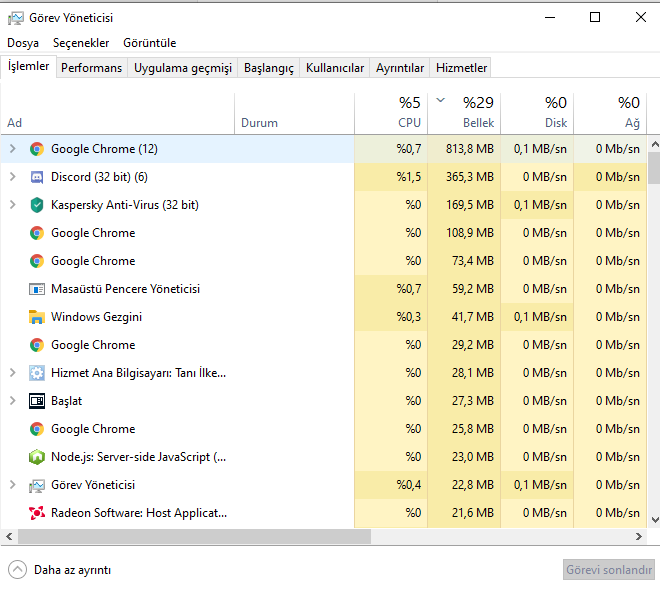The width and height of the screenshot is (660, 589).
Task: Click the vertical scrollbar down arrow
Action: coord(654,520)
